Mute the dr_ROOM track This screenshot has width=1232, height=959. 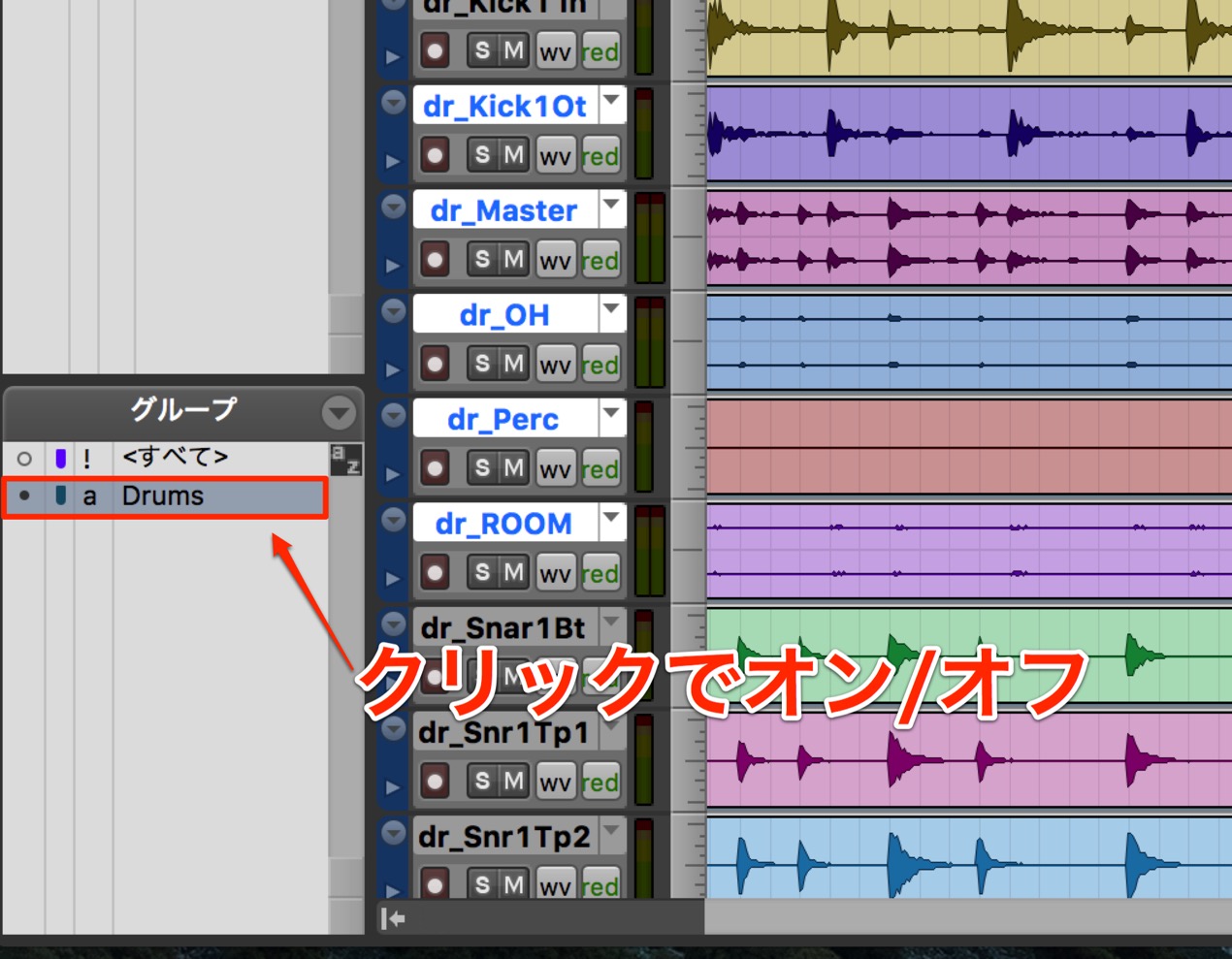513,573
